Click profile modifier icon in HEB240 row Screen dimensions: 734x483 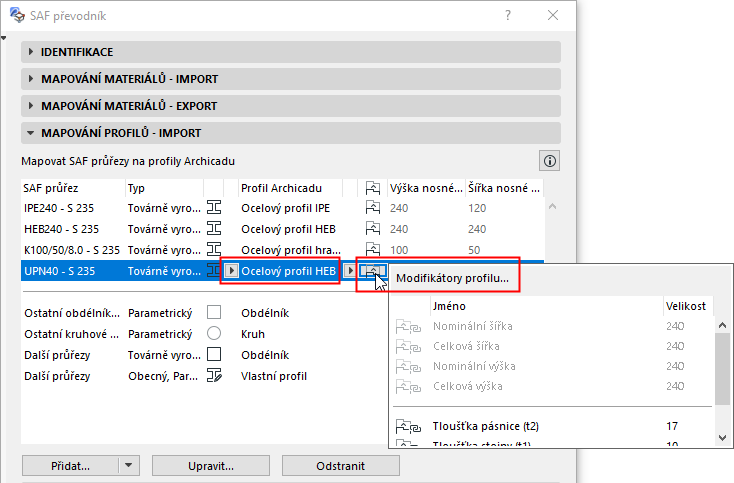coord(374,228)
